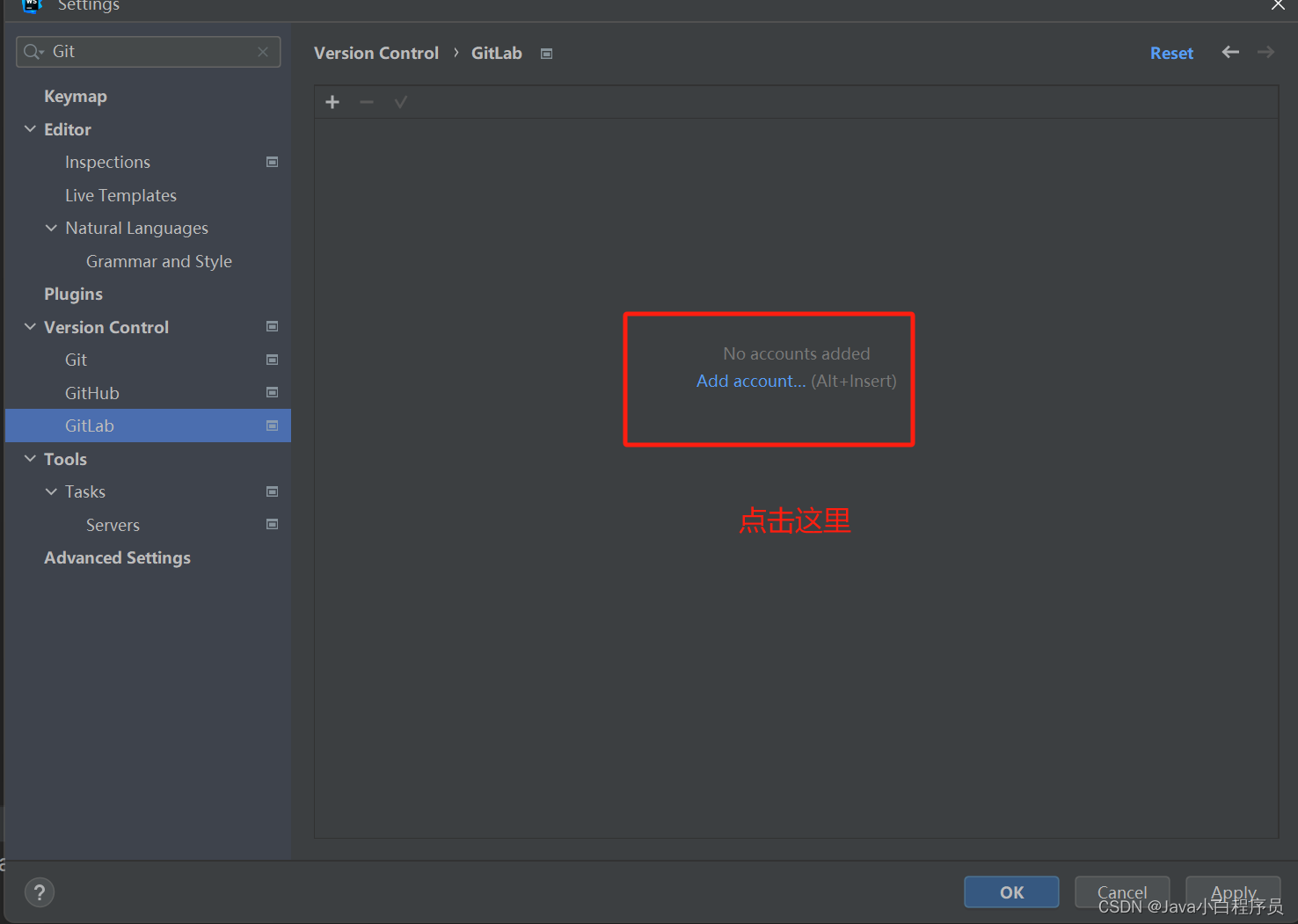Click Version Control in the breadcrumb
Image resolution: width=1298 pixels, height=924 pixels.
[376, 54]
